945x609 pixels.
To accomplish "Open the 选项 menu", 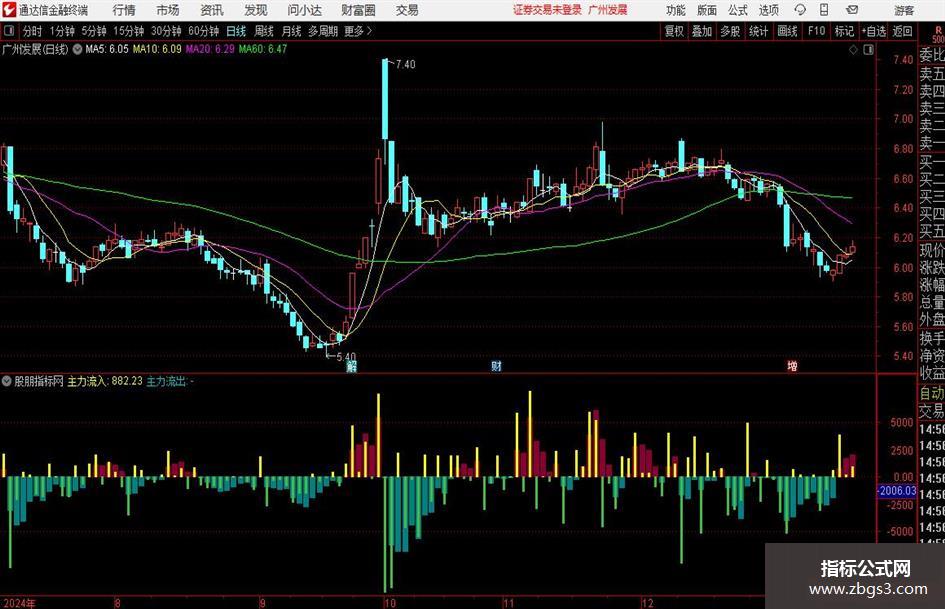I will coord(768,10).
